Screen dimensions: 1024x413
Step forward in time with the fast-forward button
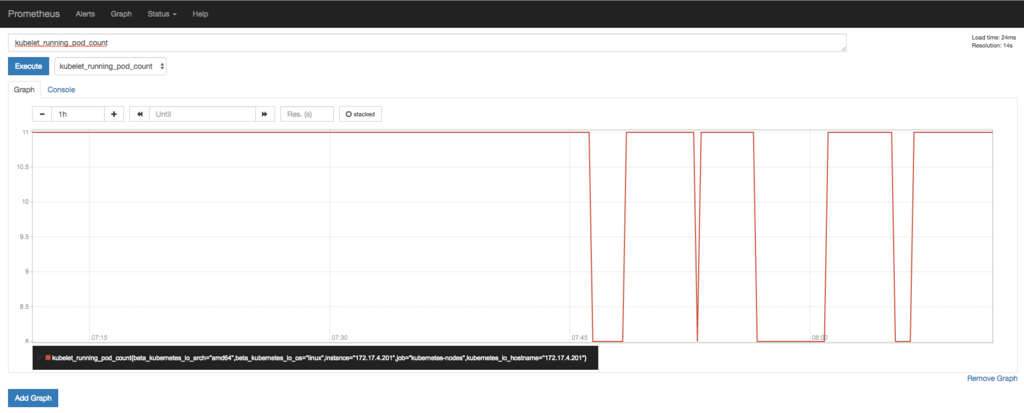[264, 114]
